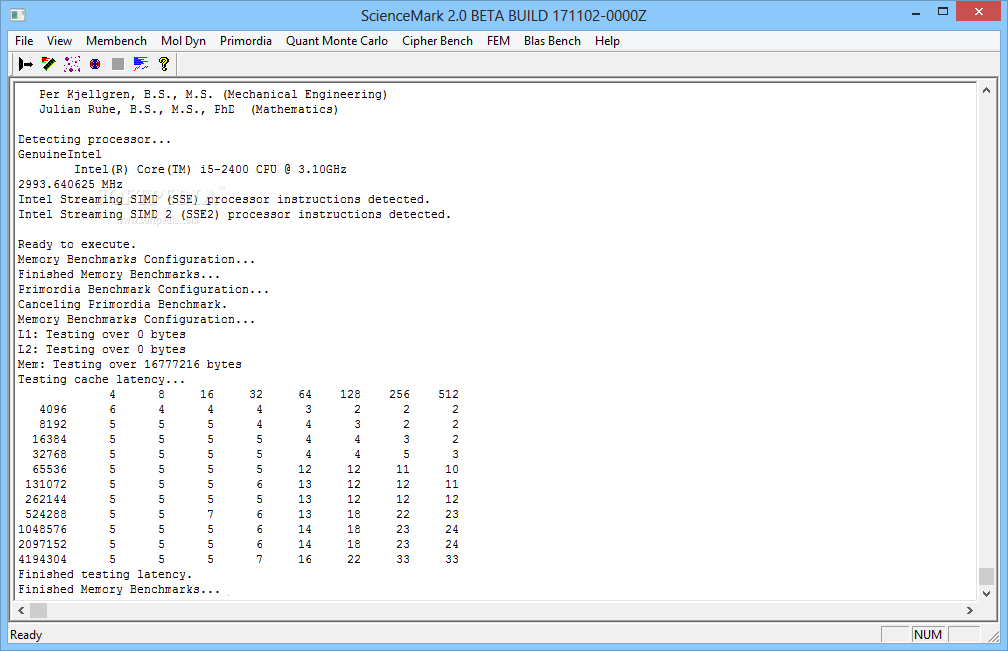Click the NUM indicator in status bar
Screen dimensions: 1008x651
928,634
